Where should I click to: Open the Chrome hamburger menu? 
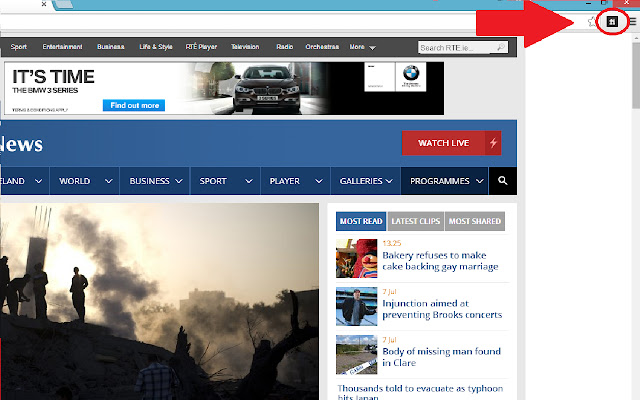(x=633, y=22)
